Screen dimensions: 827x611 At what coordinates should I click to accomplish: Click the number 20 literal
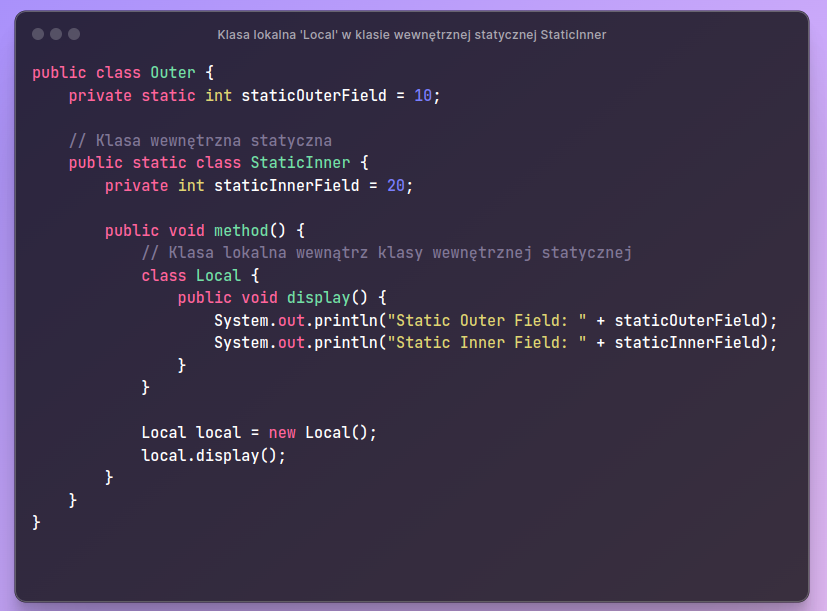395,186
